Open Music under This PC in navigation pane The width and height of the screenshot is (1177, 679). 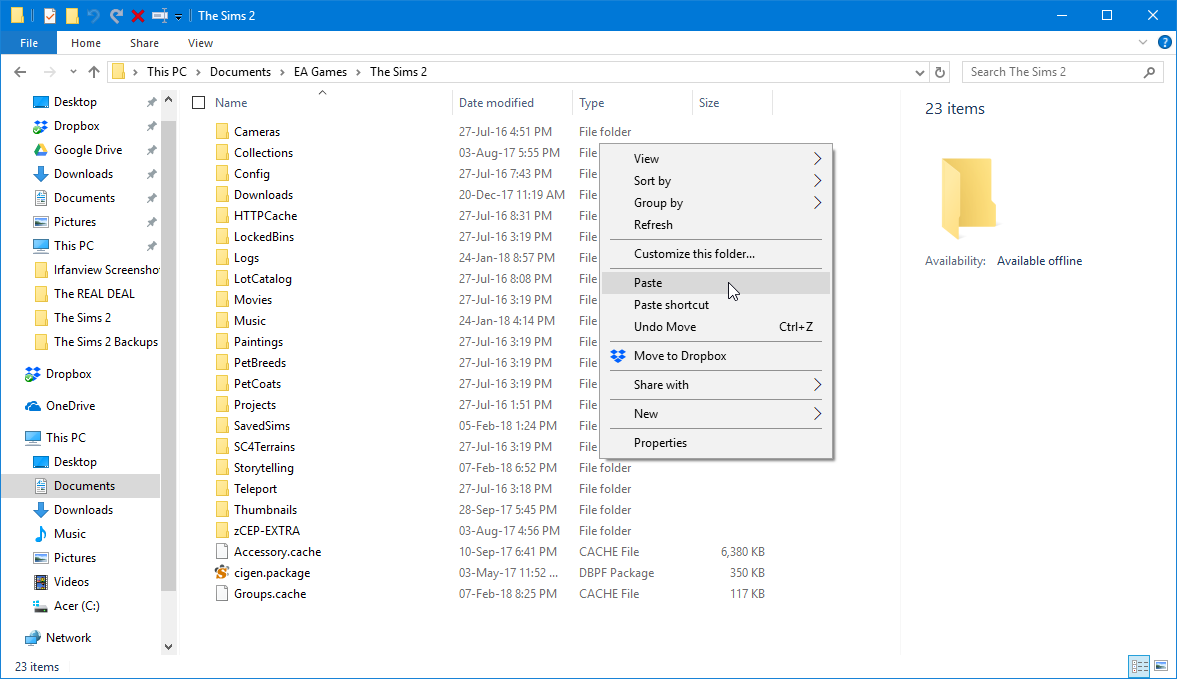(70, 534)
